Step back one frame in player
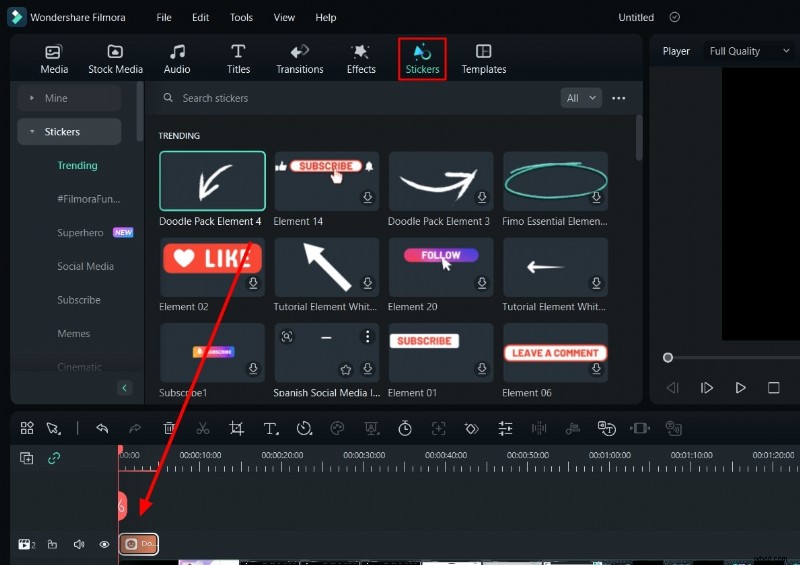This screenshot has height=565, width=800. tap(672, 388)
